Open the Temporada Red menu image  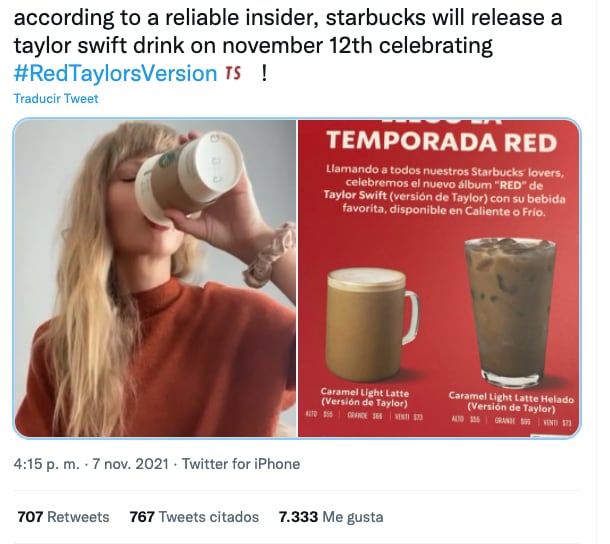(439, 278)
